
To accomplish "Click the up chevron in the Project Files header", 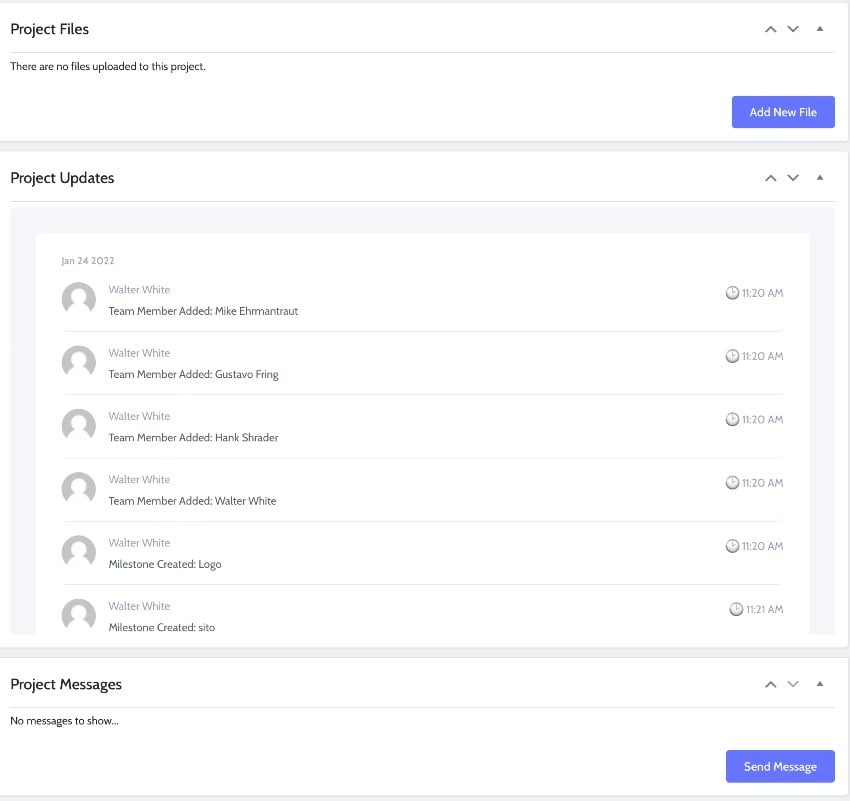I will point(770,29).
